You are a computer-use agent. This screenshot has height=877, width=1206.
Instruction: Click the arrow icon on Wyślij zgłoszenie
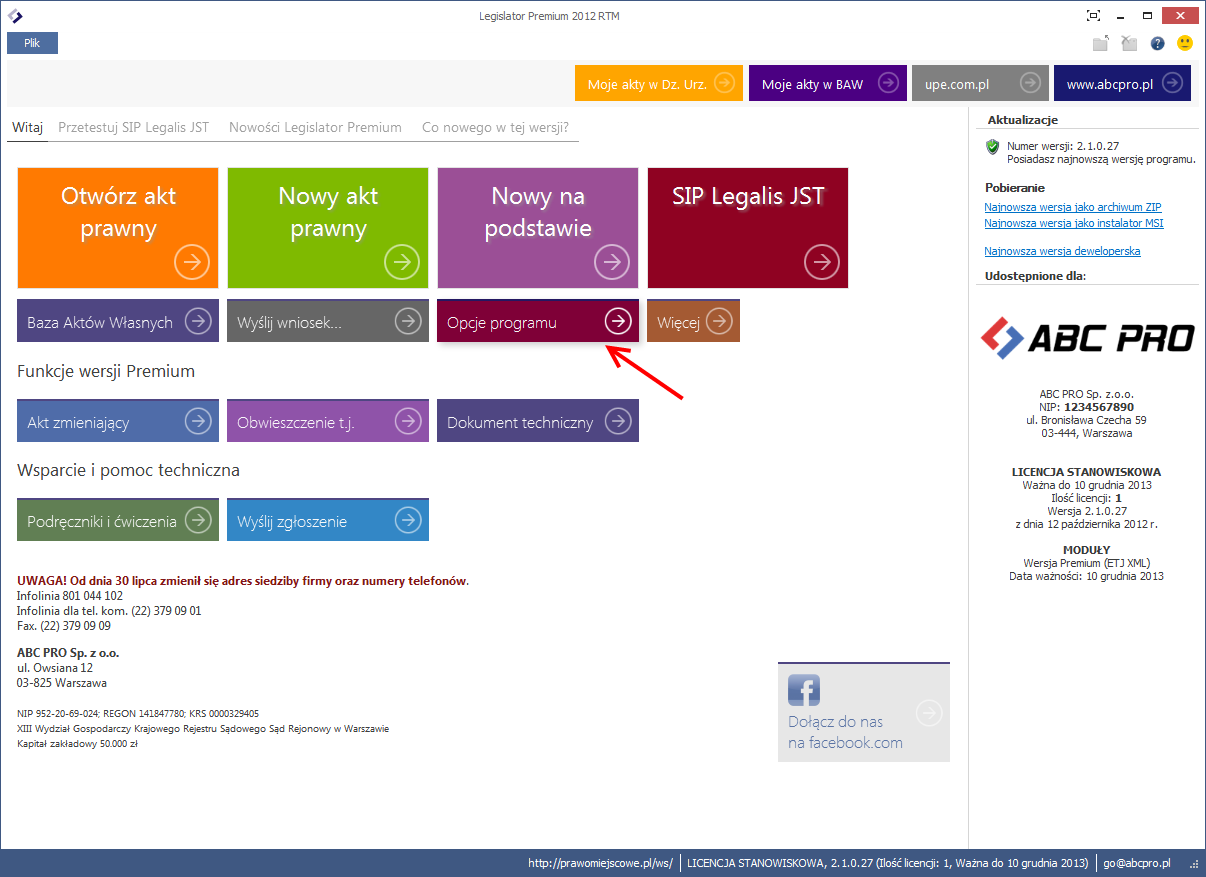tap(409, 520)
